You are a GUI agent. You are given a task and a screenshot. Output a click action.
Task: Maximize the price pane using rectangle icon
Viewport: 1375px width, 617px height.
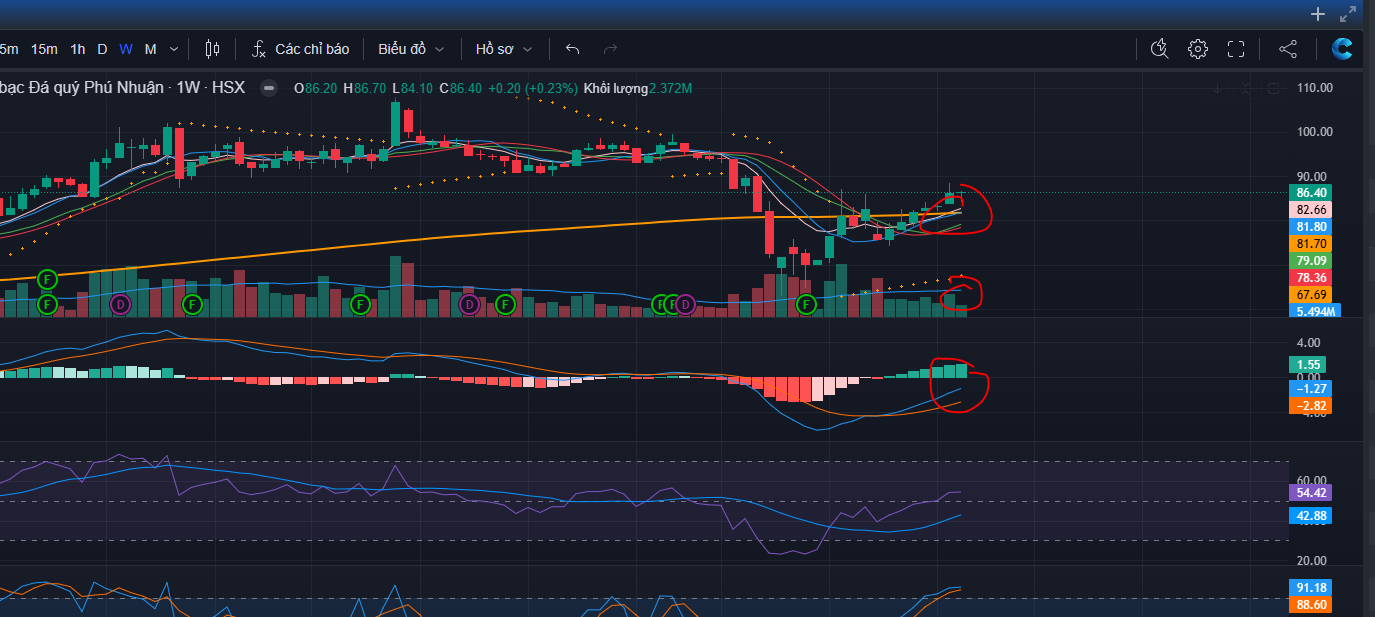(1273, 89)
